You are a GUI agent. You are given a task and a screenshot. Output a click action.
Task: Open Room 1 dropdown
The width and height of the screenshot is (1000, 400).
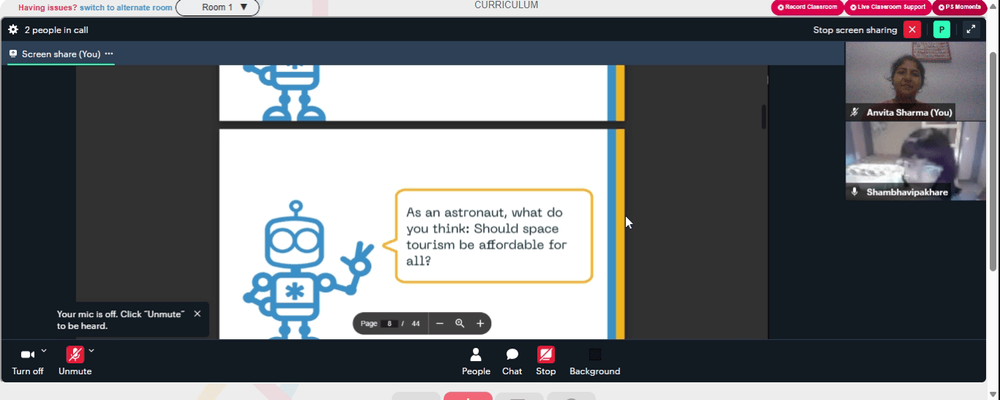pyautogui.click(x=217, y=8)
